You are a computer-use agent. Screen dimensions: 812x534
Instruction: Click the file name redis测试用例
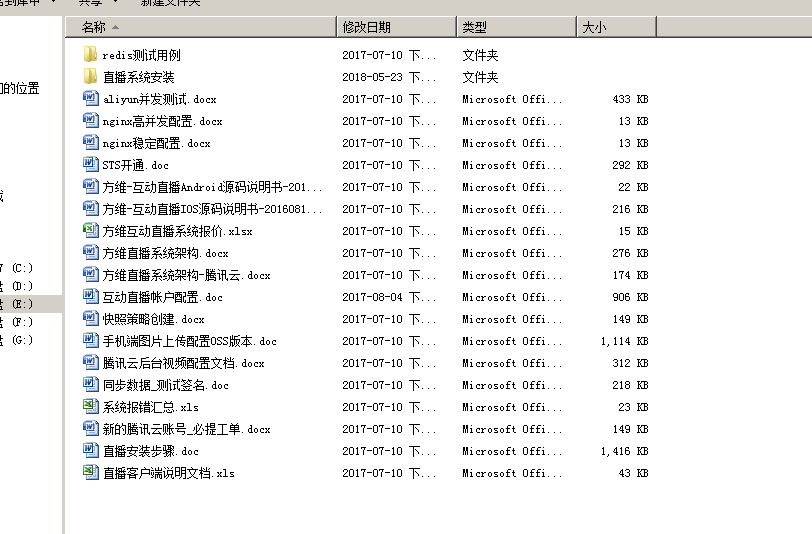click(x=141, y=55)
